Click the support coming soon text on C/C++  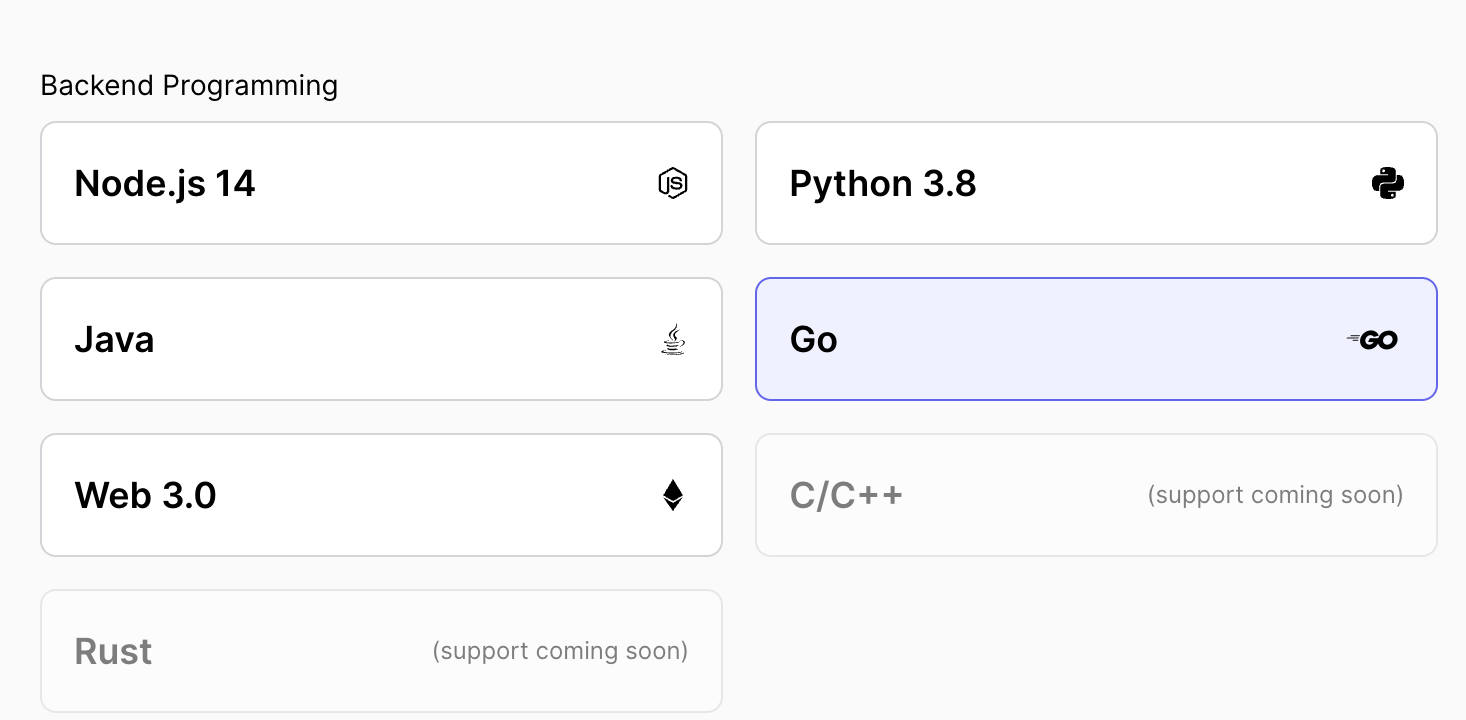tap(1274, 495)
